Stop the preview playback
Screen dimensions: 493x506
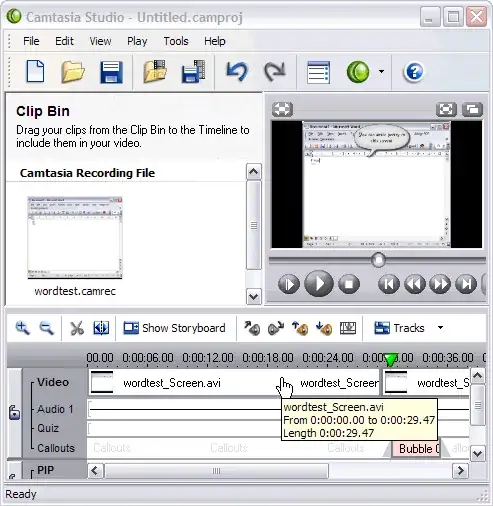pyautogui.click(x=349, y=284)
